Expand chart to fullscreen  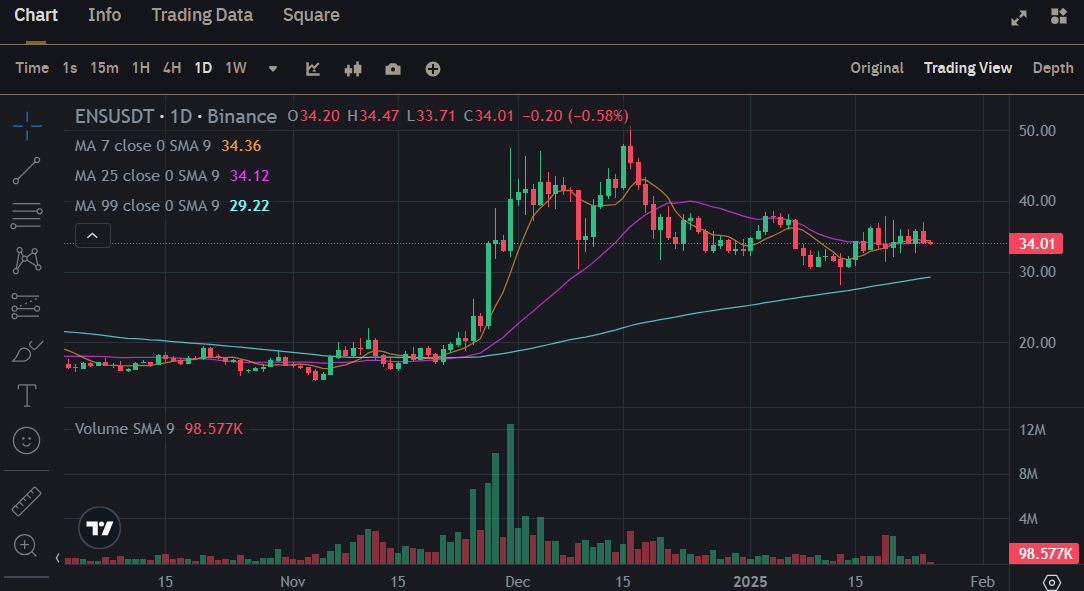point(1019,18)
